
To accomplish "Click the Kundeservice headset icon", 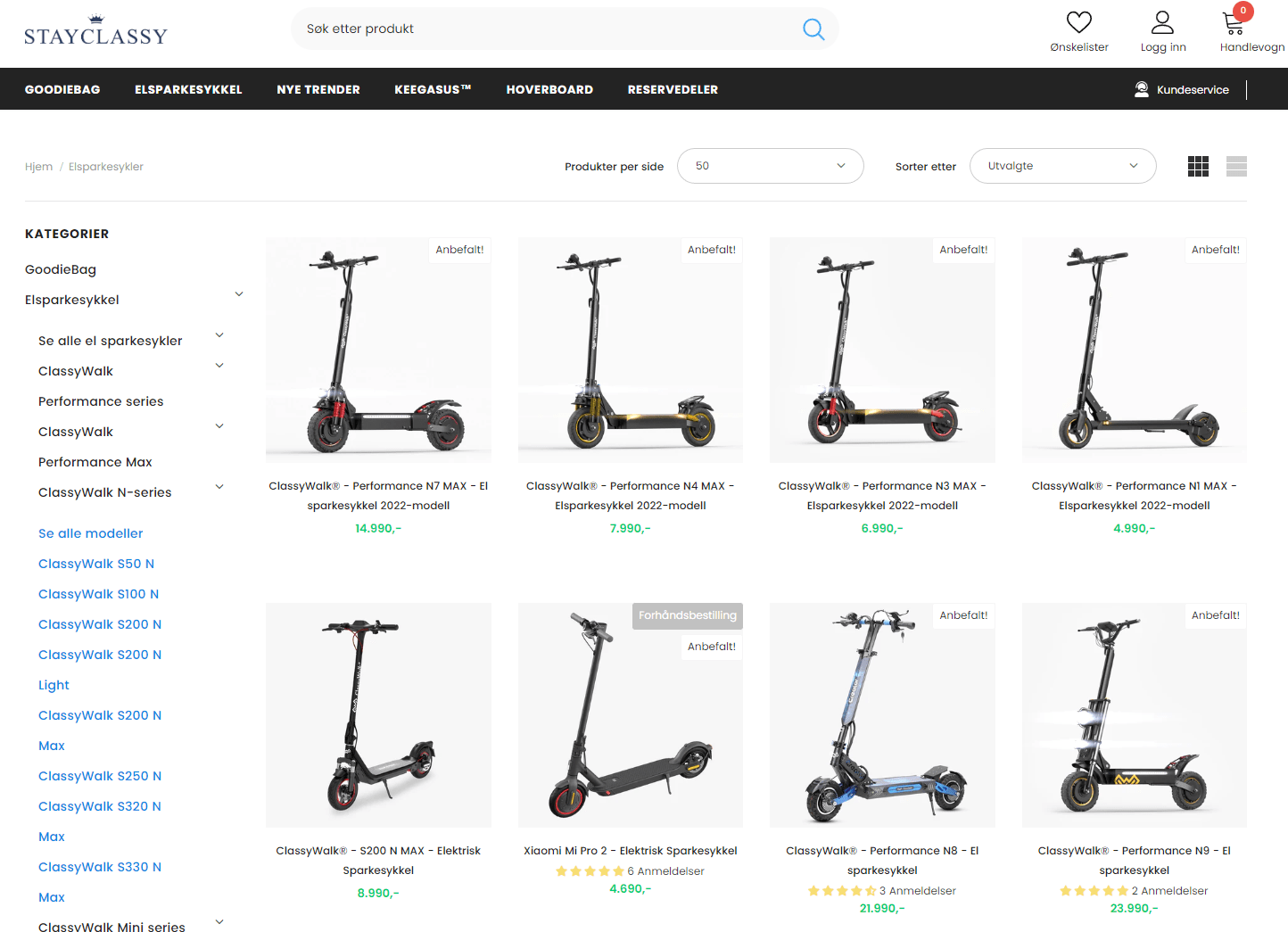I will coord(1141,89).
